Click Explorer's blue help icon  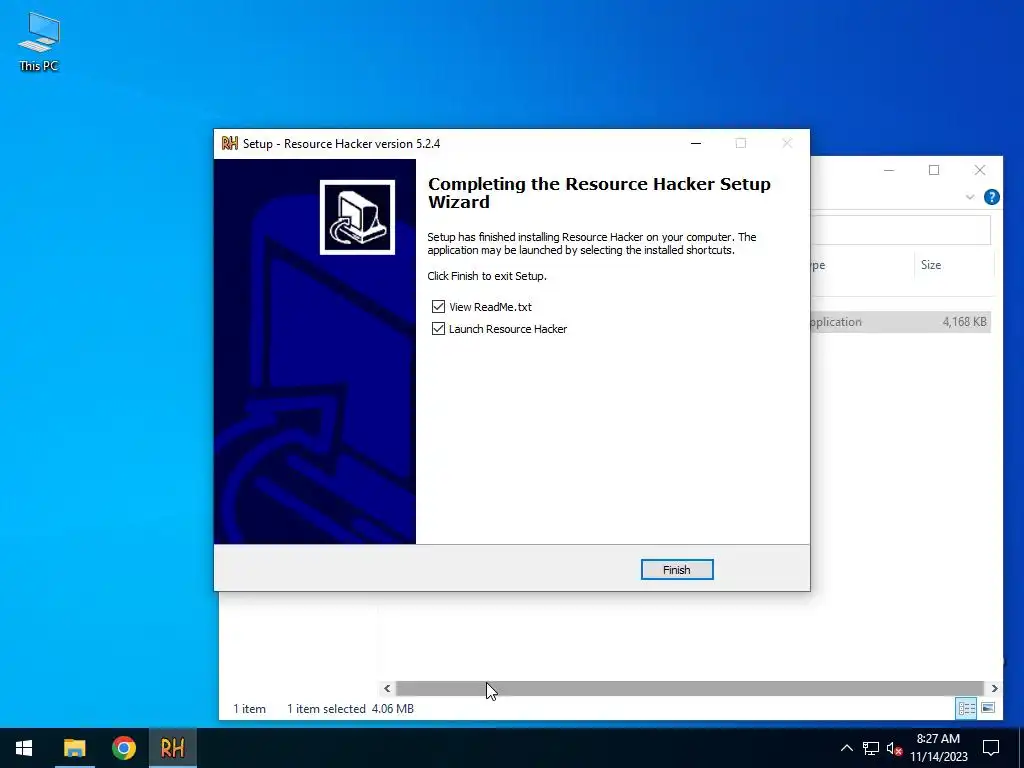tap(991, 197)
